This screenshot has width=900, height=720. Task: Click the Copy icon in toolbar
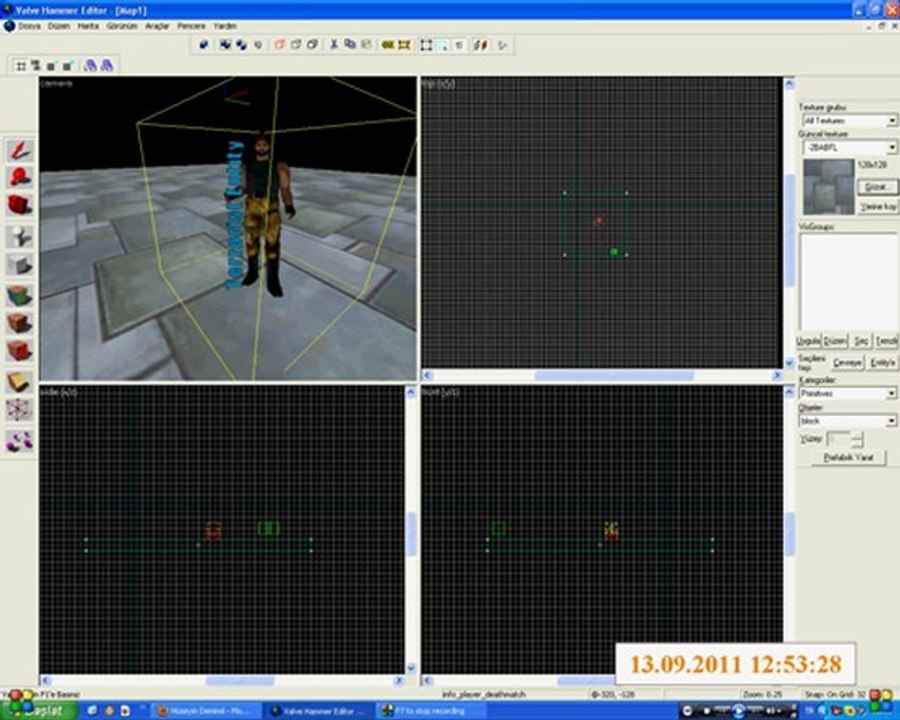click(x=350, y=45)
